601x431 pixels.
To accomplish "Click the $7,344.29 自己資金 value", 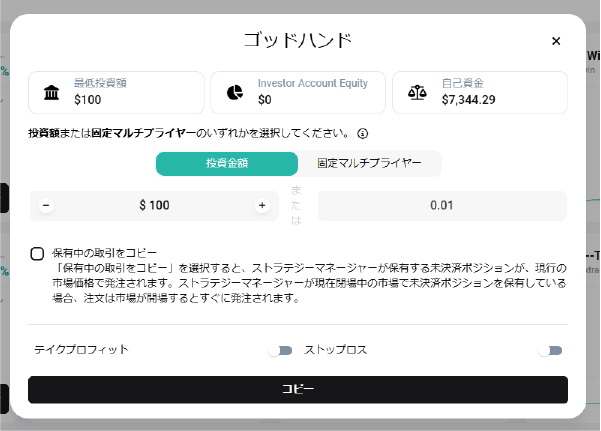I will point(468,100).
